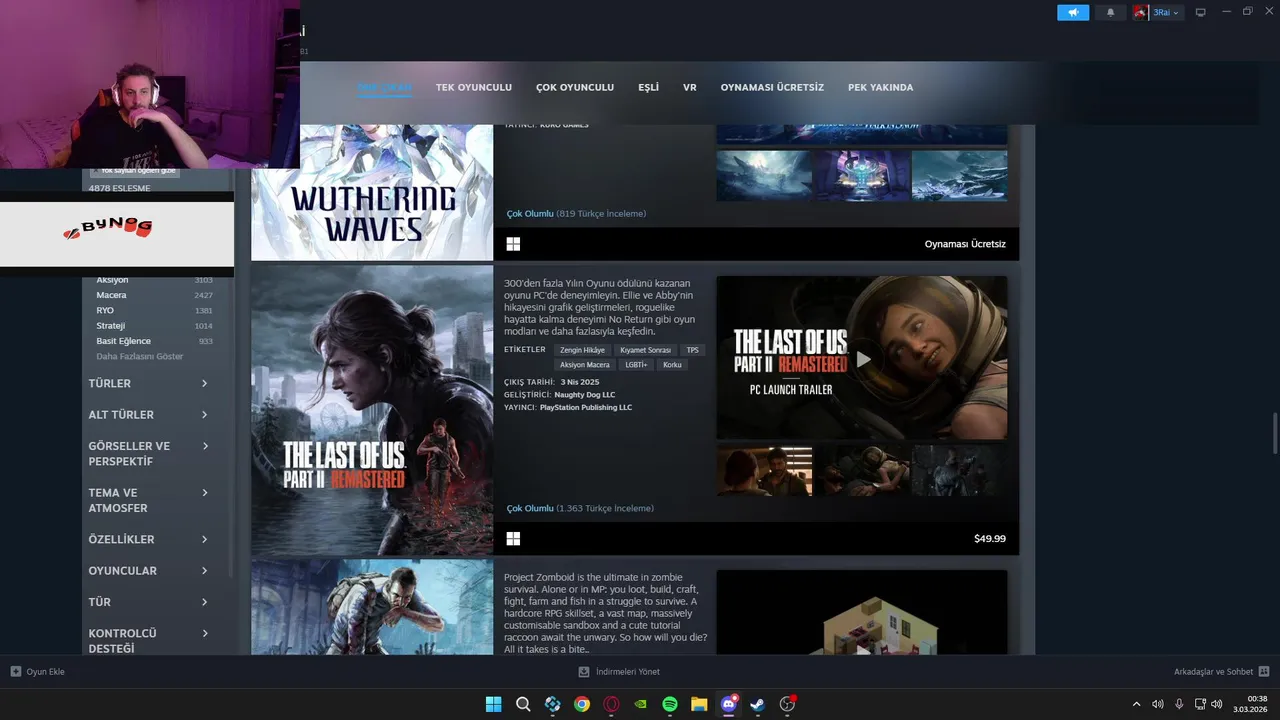Select the TEK OYUNCULU tab
Screen dimensions: 1280x720
(474, 87)
